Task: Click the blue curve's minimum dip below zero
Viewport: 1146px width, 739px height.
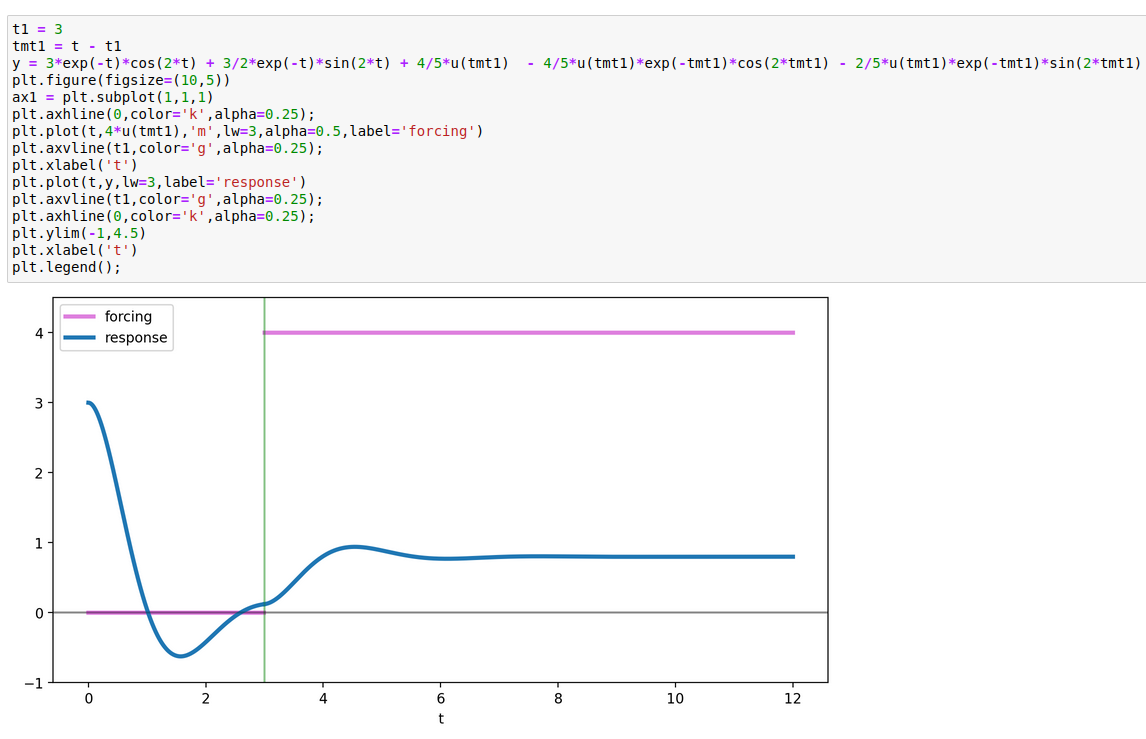Action: [180, 656]
